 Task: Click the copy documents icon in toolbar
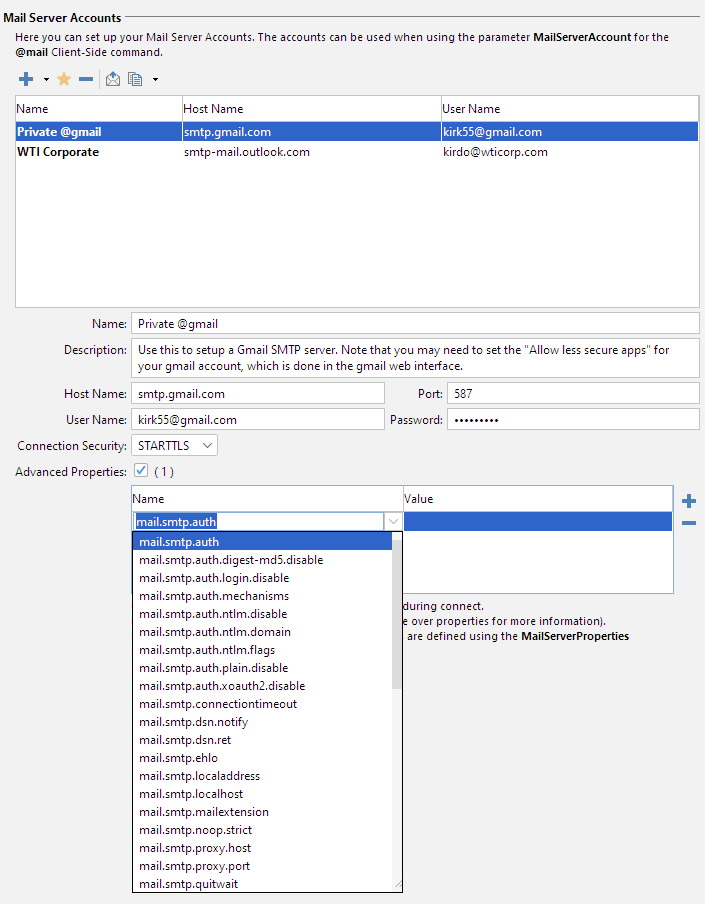(x=136, y=79)
